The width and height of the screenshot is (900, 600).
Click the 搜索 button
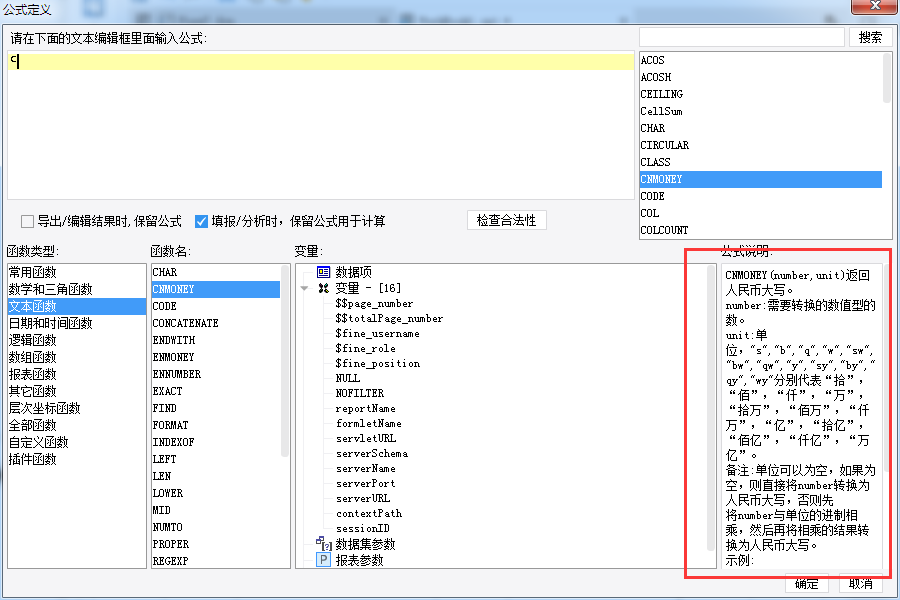[x=870, y=37]
